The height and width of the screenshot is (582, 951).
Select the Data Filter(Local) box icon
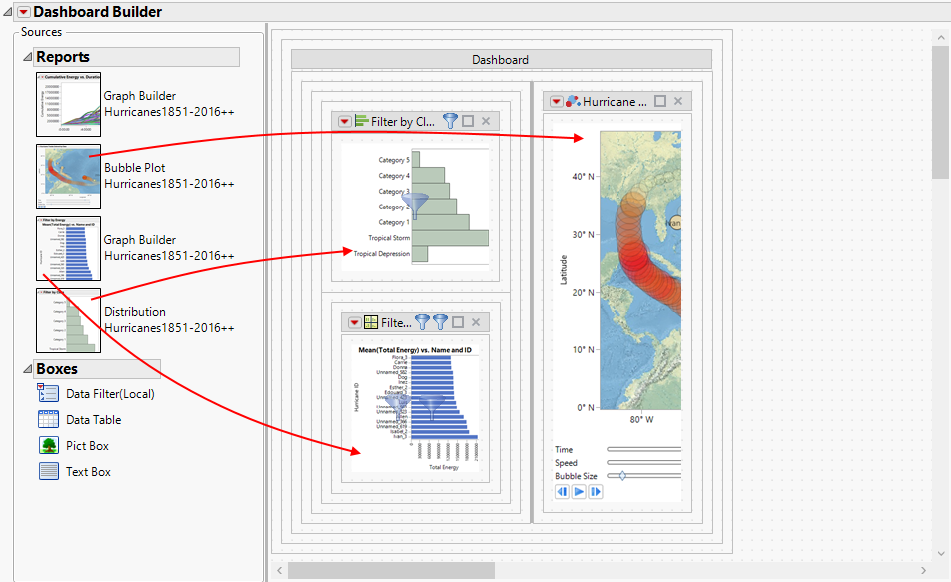[49, 393]
